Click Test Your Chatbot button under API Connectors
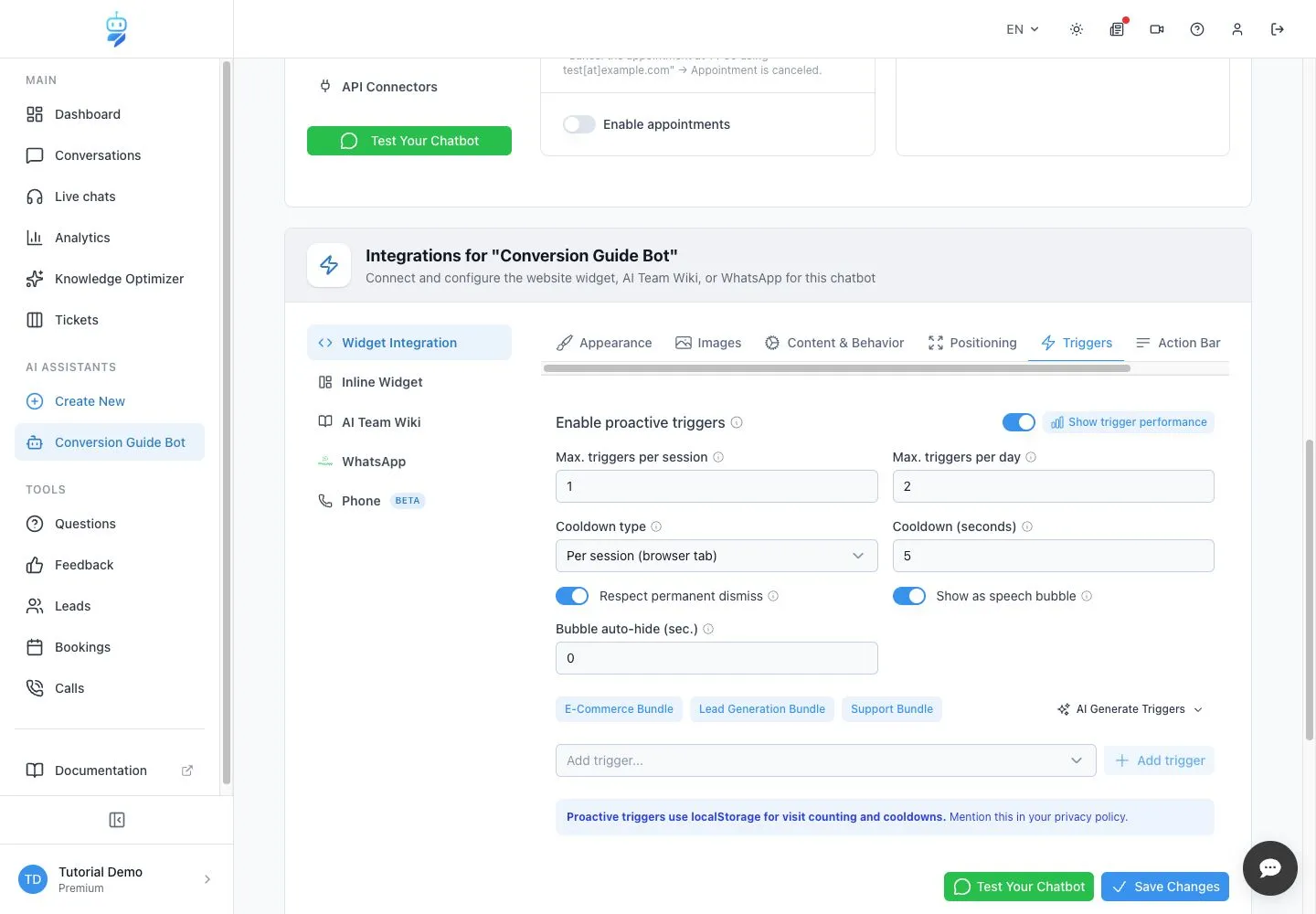The height and width of the screenshot is (914, 1316). pyautogui.click(x=409, y=141)
